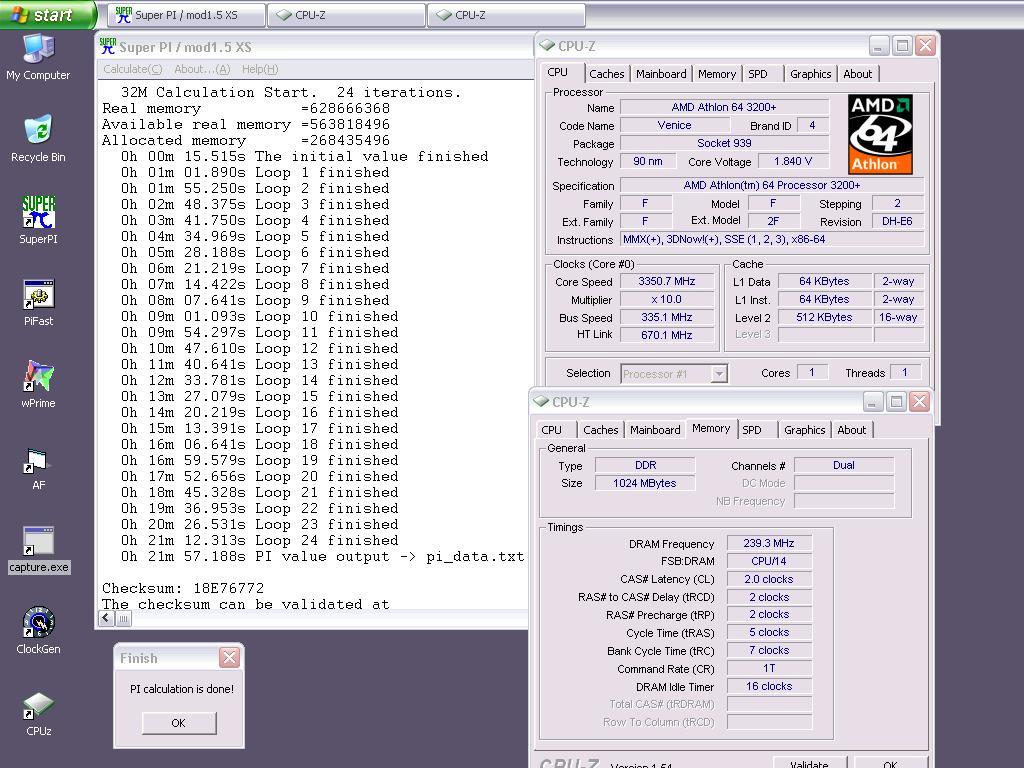1024x768 pixels.
Task: Select CPU tab in upper CPU-Z
Action: tap(558, 72)
